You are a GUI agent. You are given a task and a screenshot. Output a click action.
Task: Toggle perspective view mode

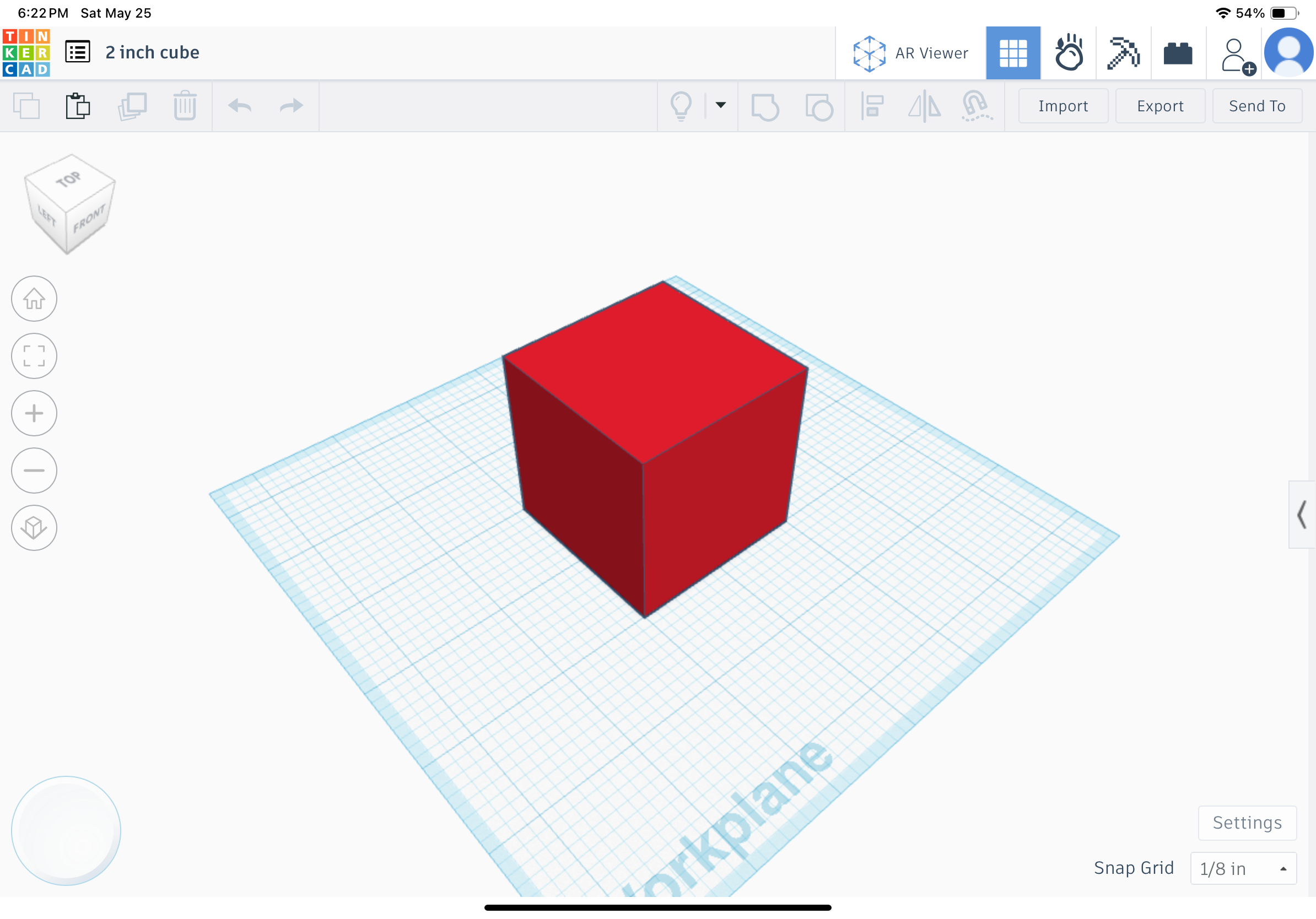coord(34,528)
